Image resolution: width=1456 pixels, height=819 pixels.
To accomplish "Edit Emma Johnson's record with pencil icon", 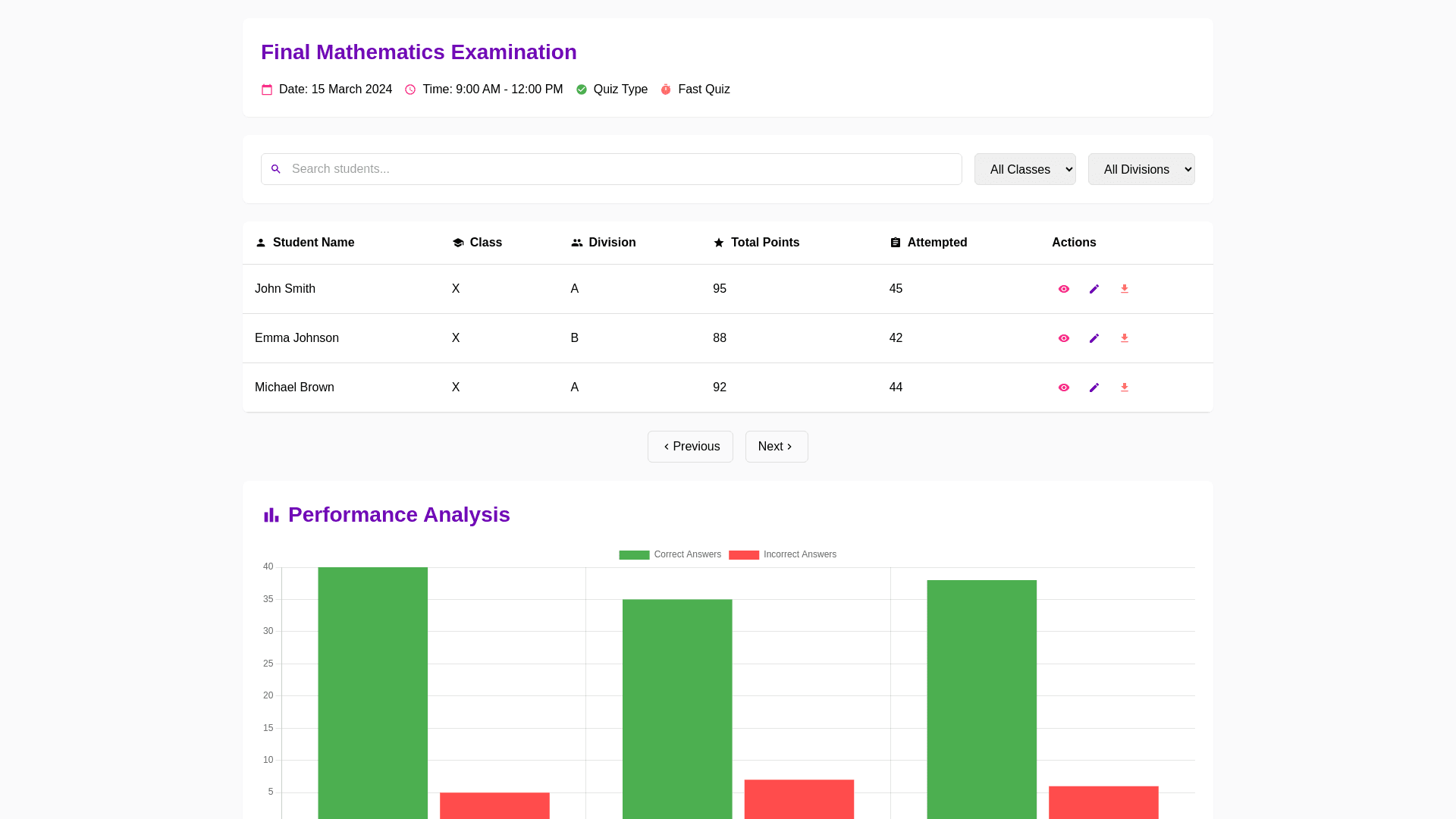I will pyautogui.click(x=1094, y=338).
